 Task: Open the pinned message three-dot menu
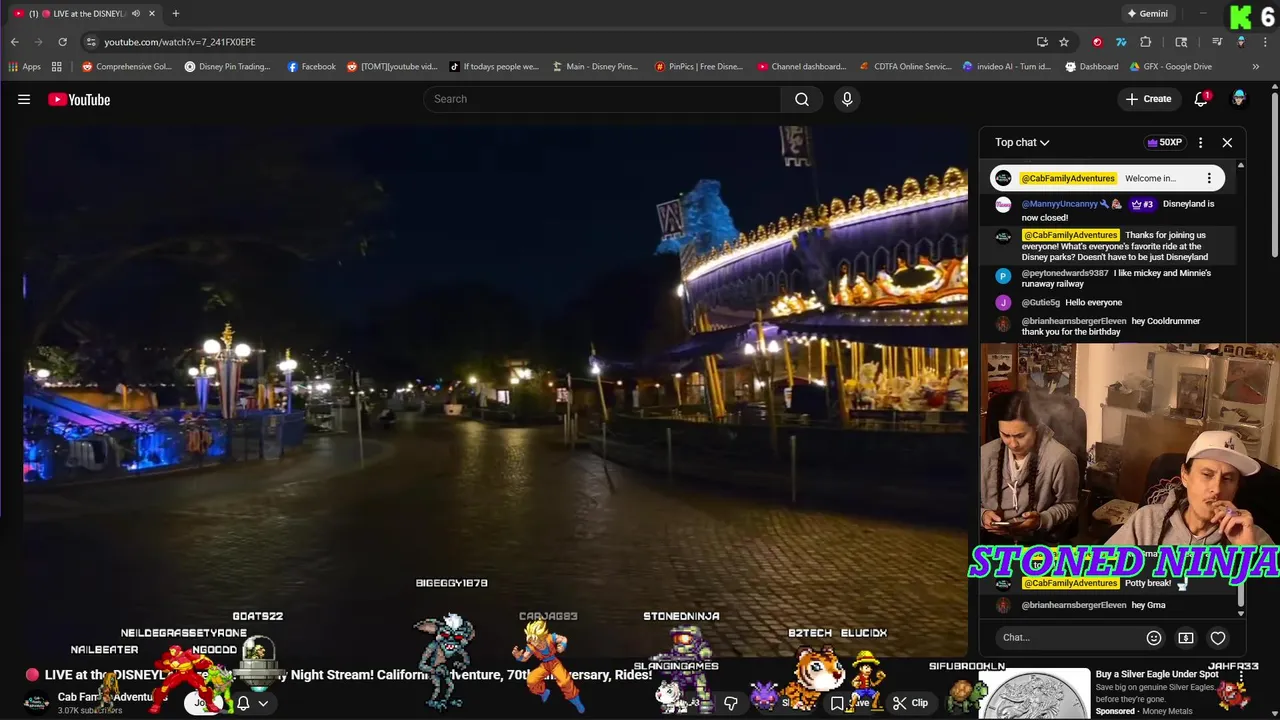point(1209,178)
